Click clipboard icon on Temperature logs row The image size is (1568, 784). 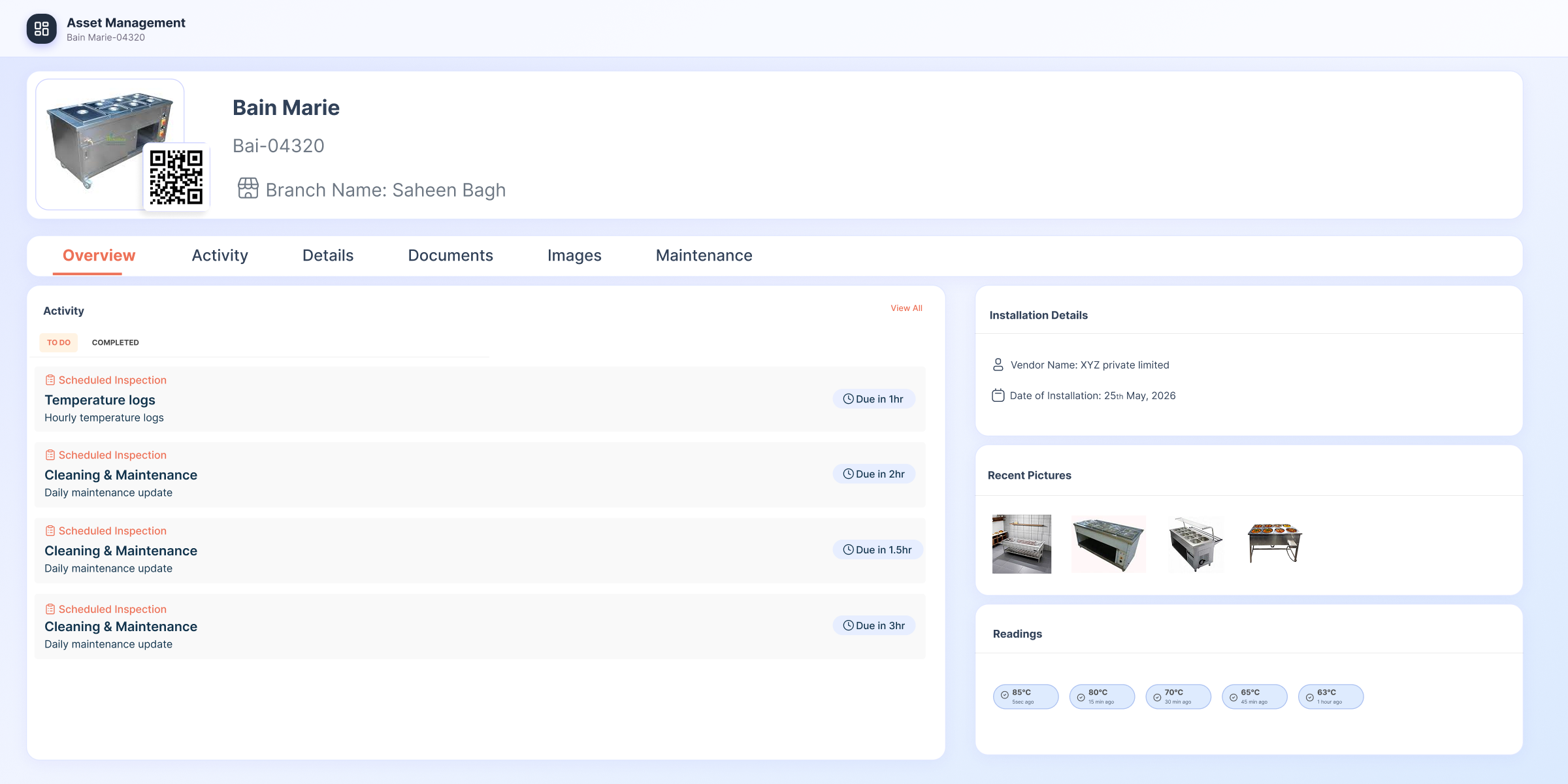tap(50, 380)
